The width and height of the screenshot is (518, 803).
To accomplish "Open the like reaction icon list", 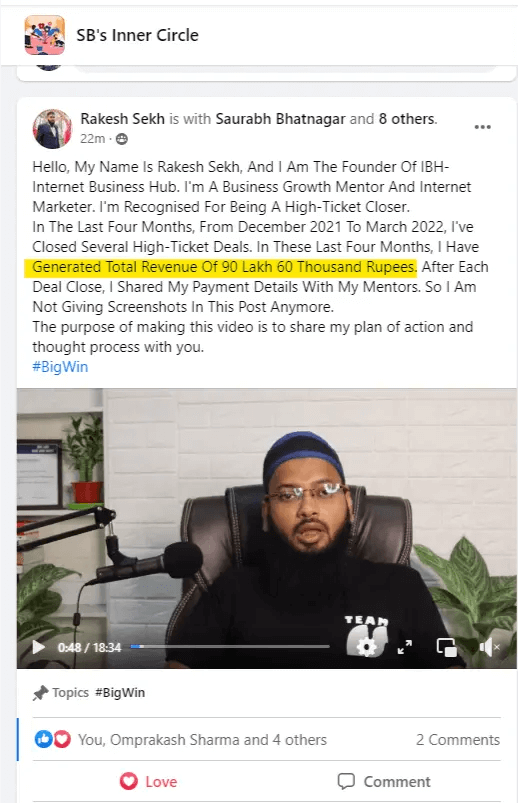I will tap(43, 739).
